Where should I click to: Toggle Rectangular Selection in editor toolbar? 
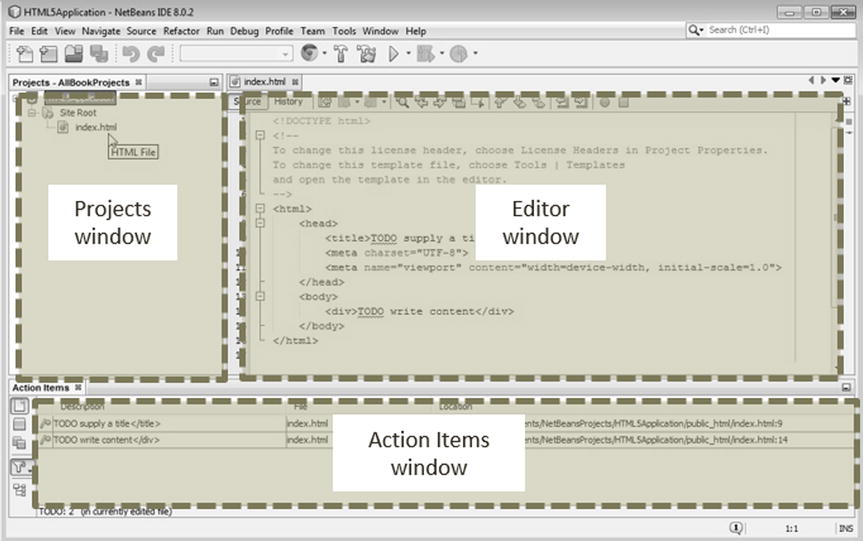coord(478,102)
